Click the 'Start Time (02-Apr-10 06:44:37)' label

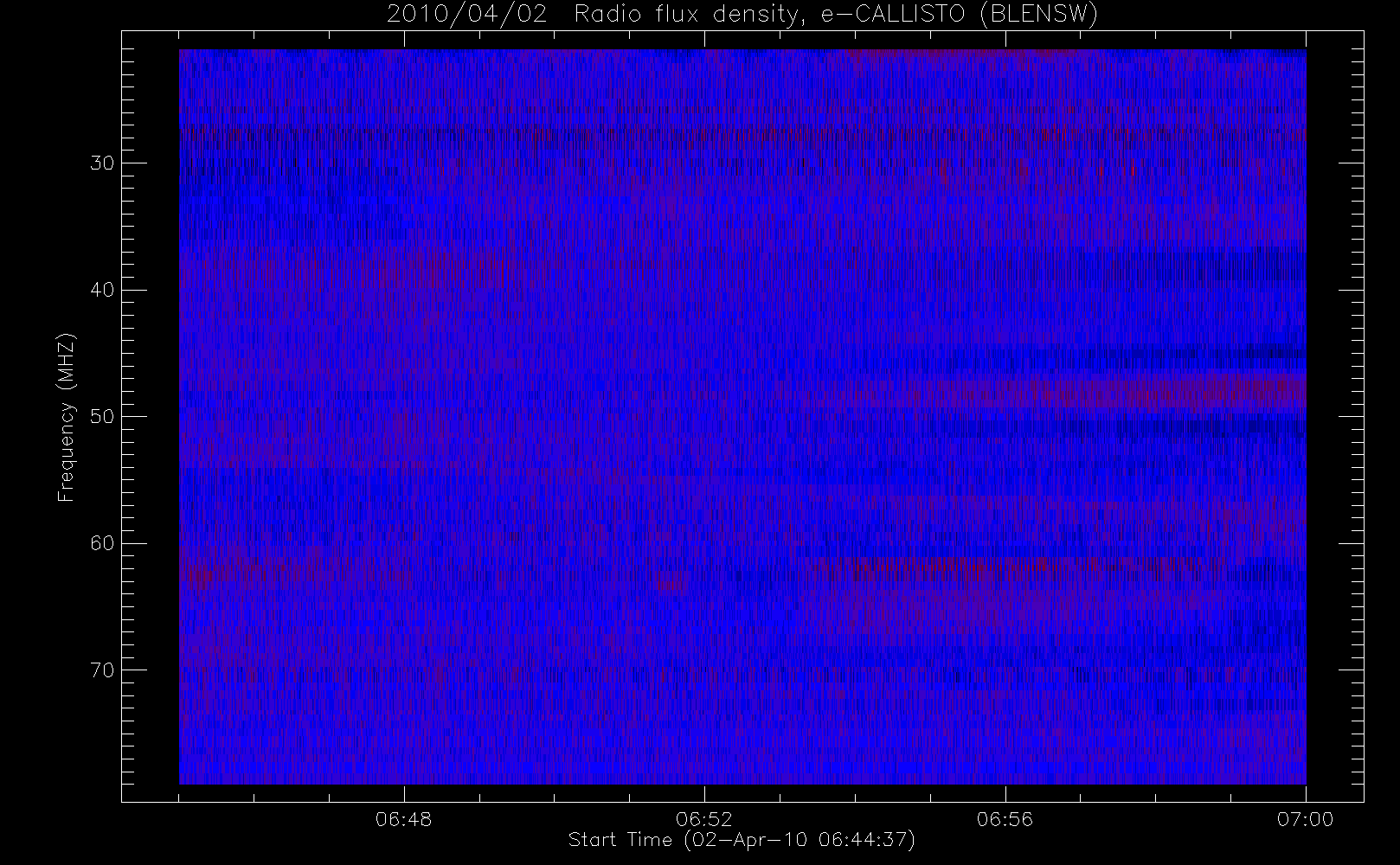pos(742,840)
